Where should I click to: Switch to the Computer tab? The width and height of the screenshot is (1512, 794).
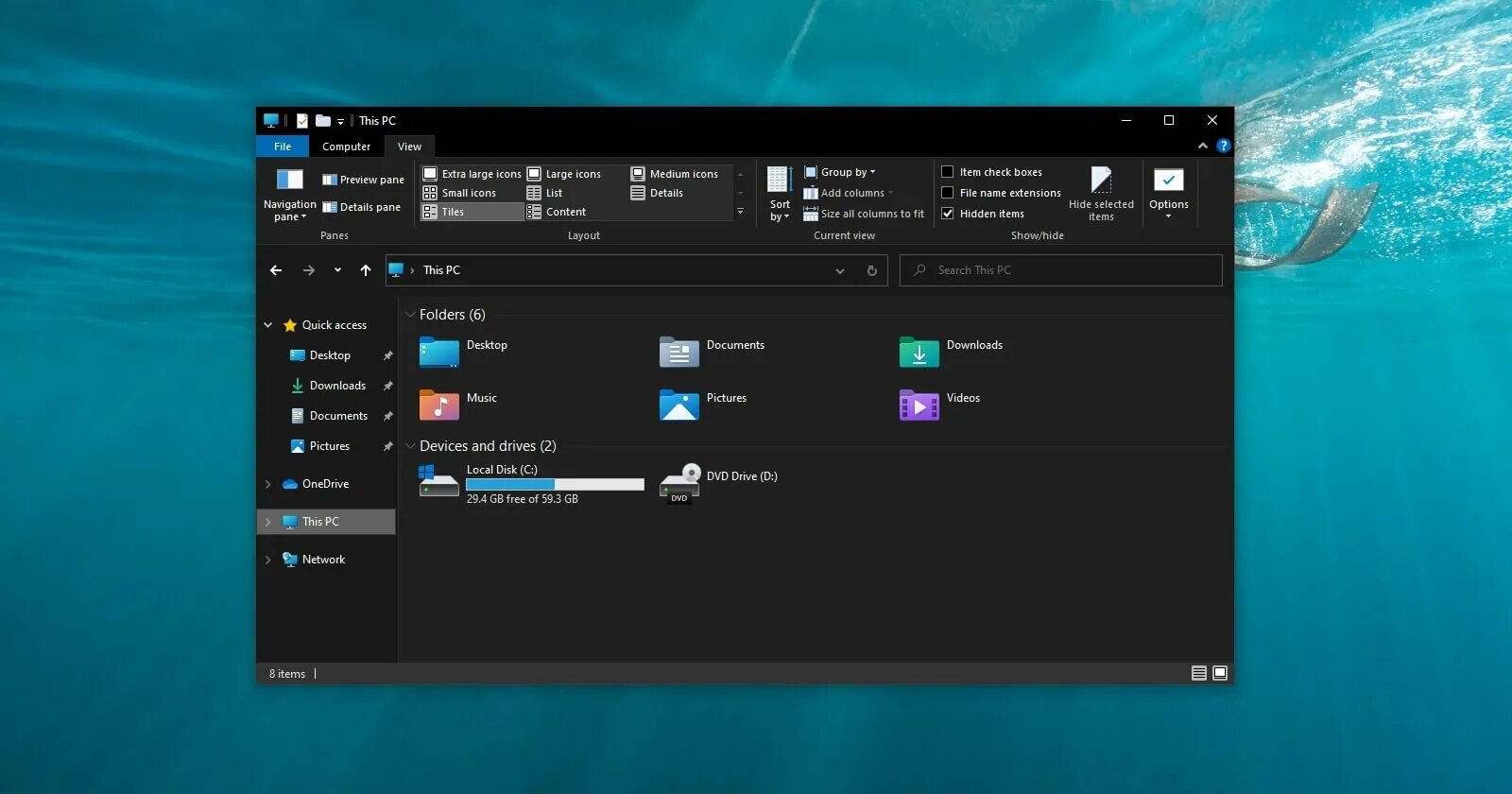(x=346, y=147)
